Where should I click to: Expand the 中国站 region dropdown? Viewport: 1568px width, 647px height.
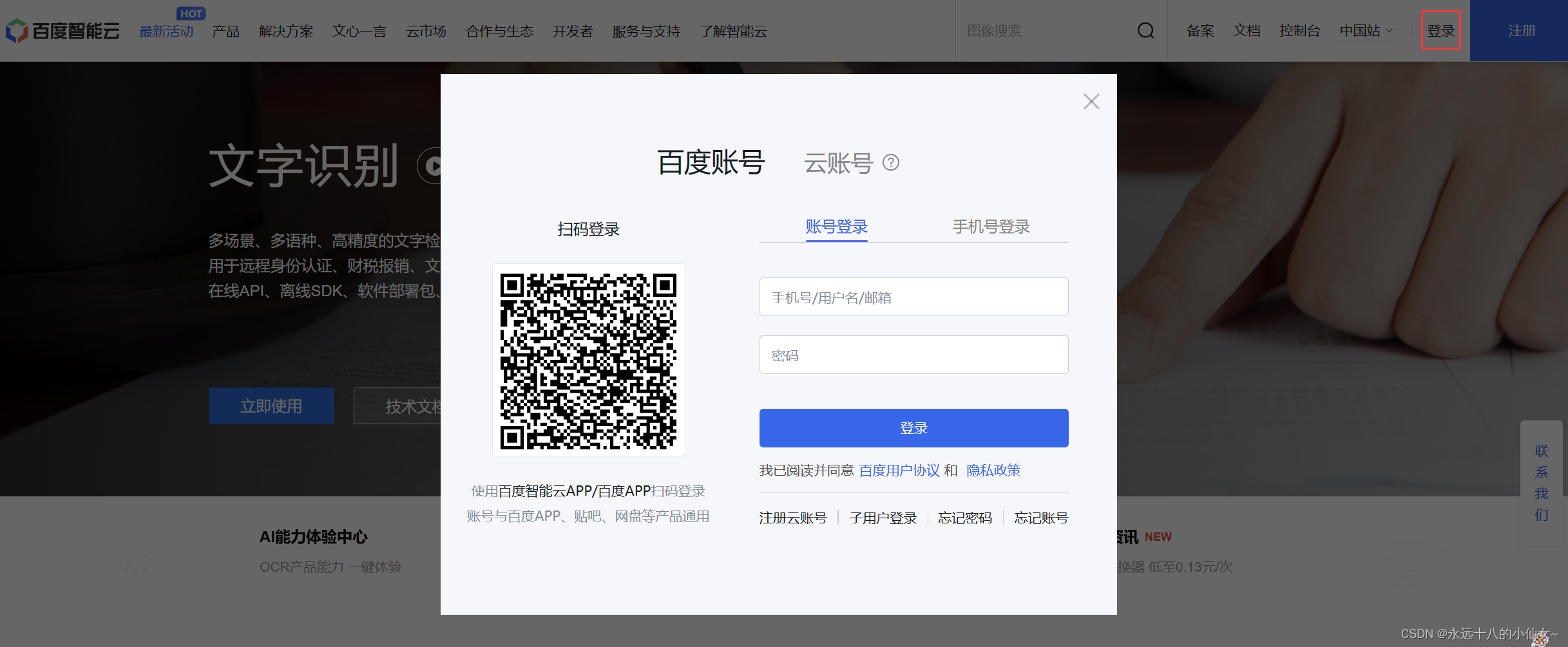point(1366,30)
